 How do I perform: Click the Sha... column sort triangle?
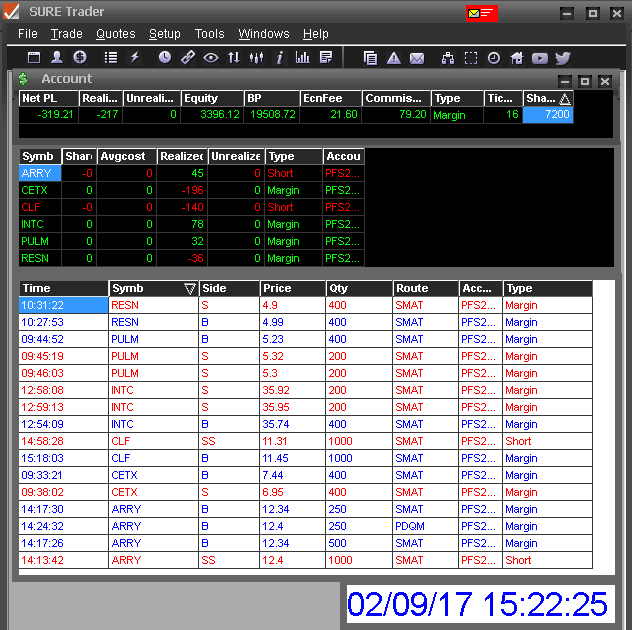coord(565,99)
